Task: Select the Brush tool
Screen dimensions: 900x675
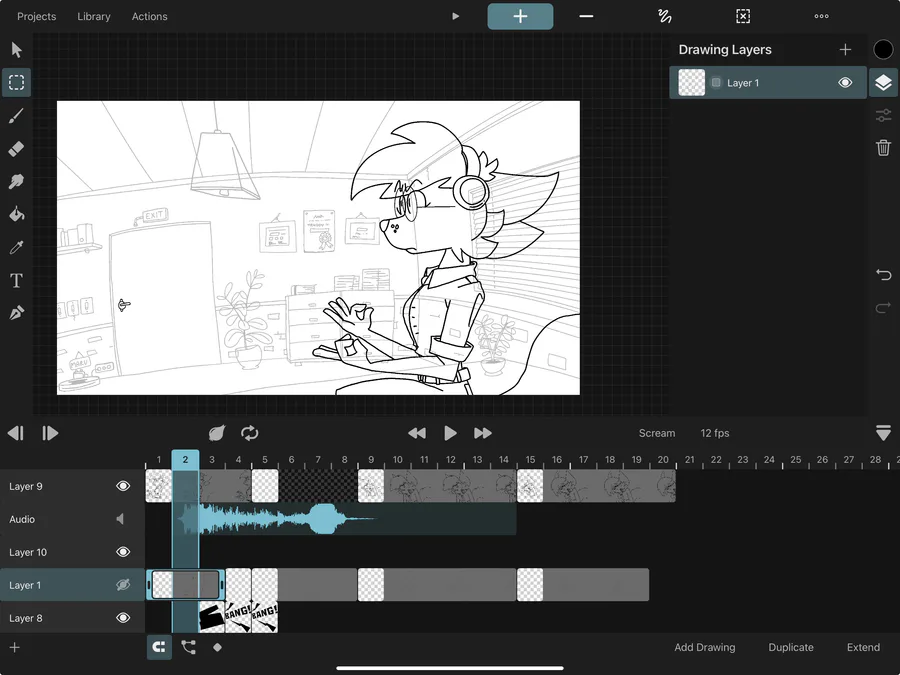Action: click(16, 116)
